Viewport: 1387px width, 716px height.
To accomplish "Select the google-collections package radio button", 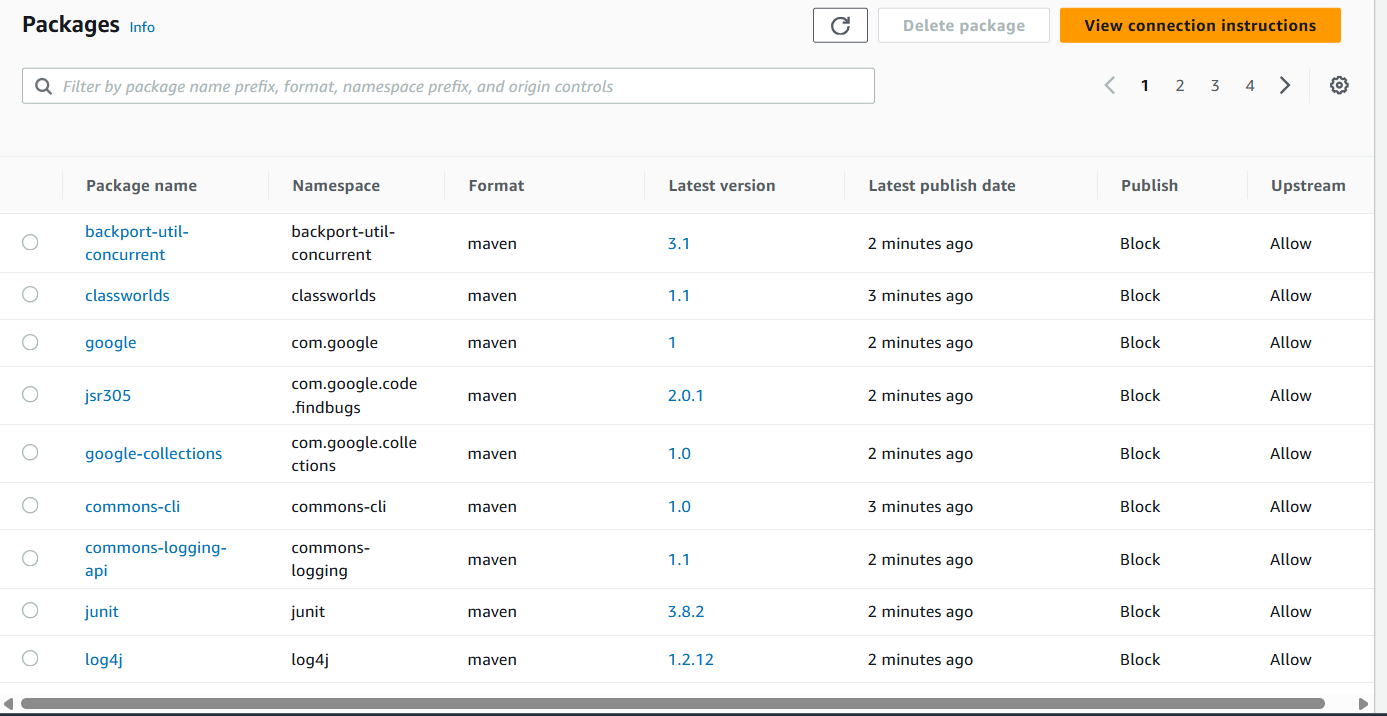I will pyautogui.click(x=30, y=452).
